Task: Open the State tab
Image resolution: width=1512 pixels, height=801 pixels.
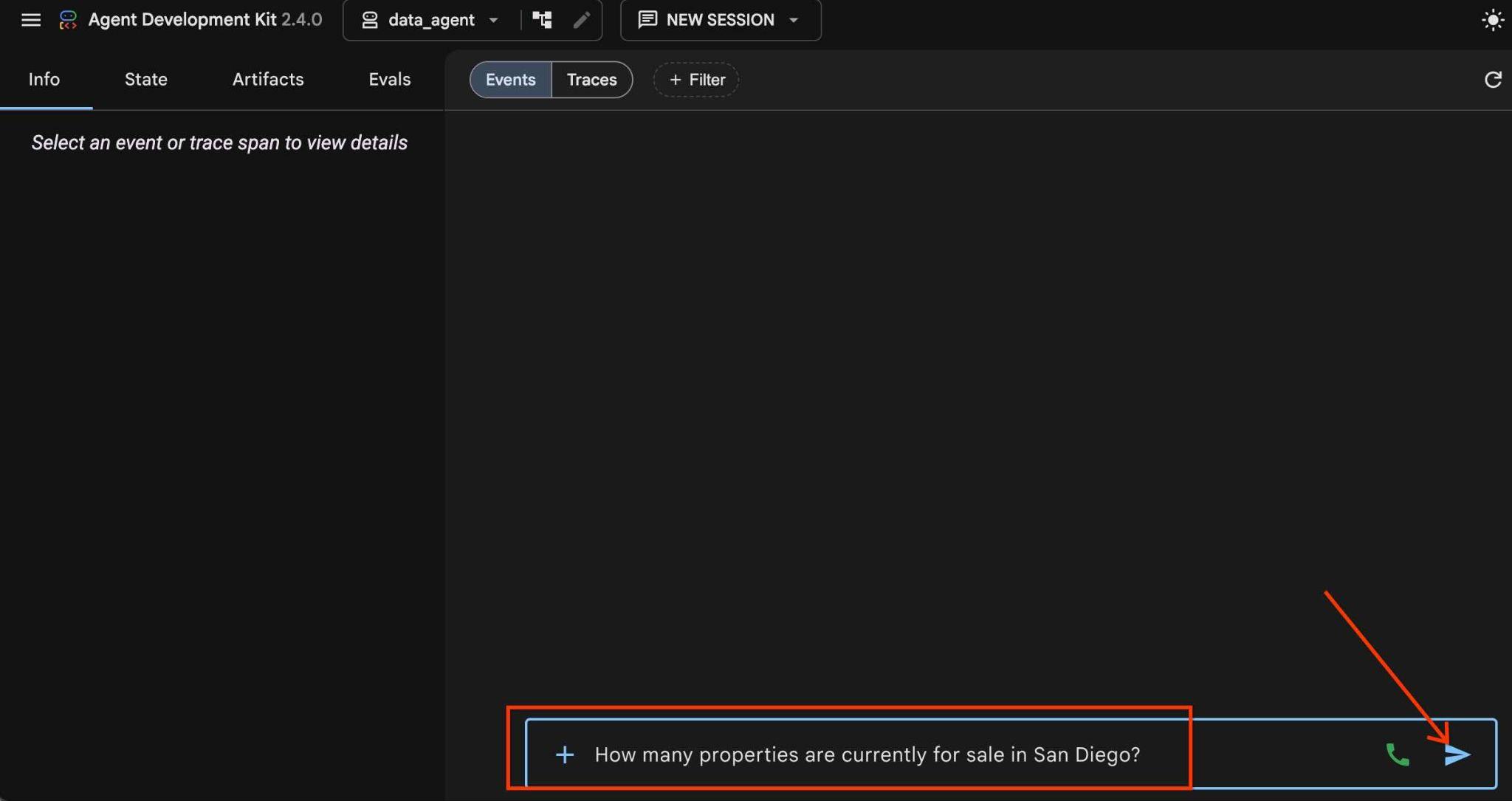Action: tap(146, 79)
